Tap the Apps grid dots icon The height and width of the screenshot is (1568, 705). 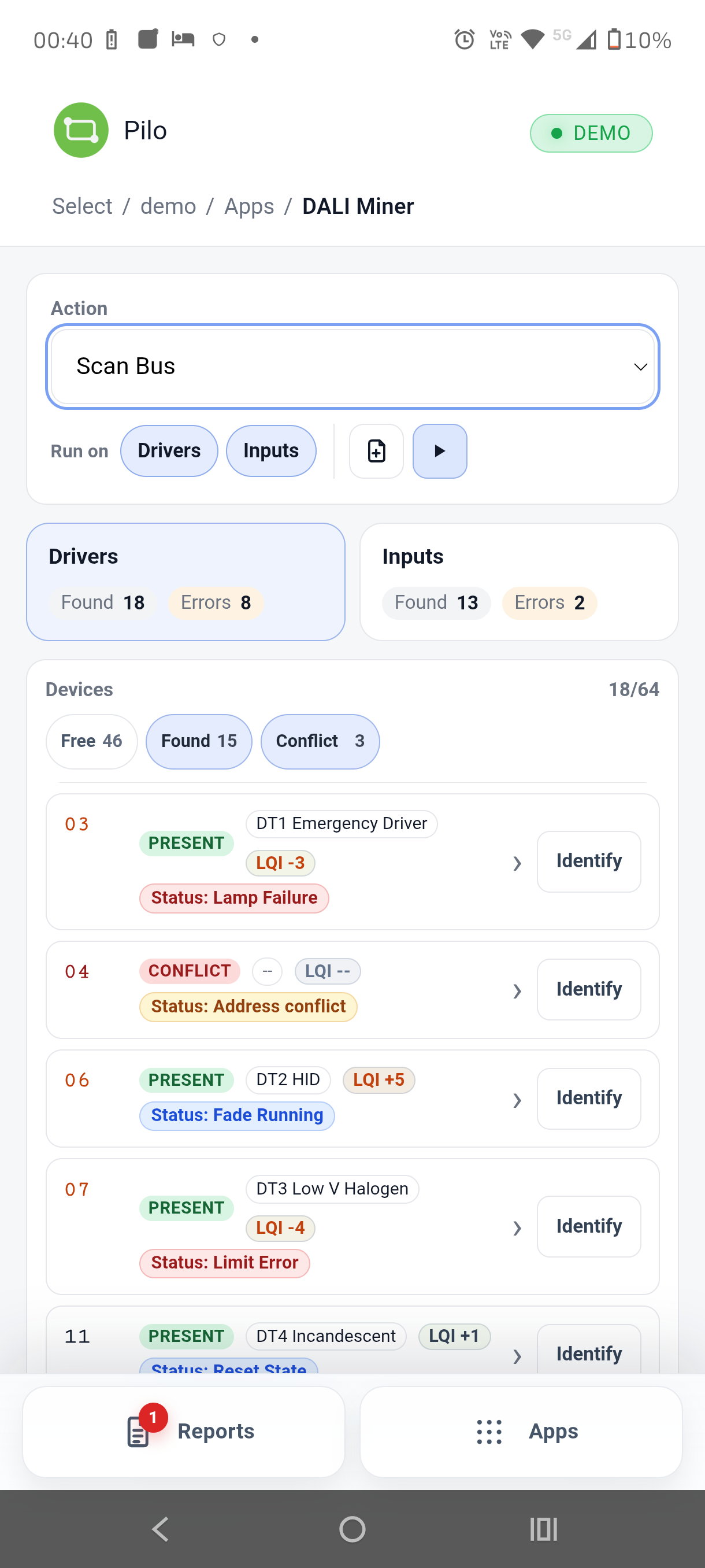[489, 1432]
